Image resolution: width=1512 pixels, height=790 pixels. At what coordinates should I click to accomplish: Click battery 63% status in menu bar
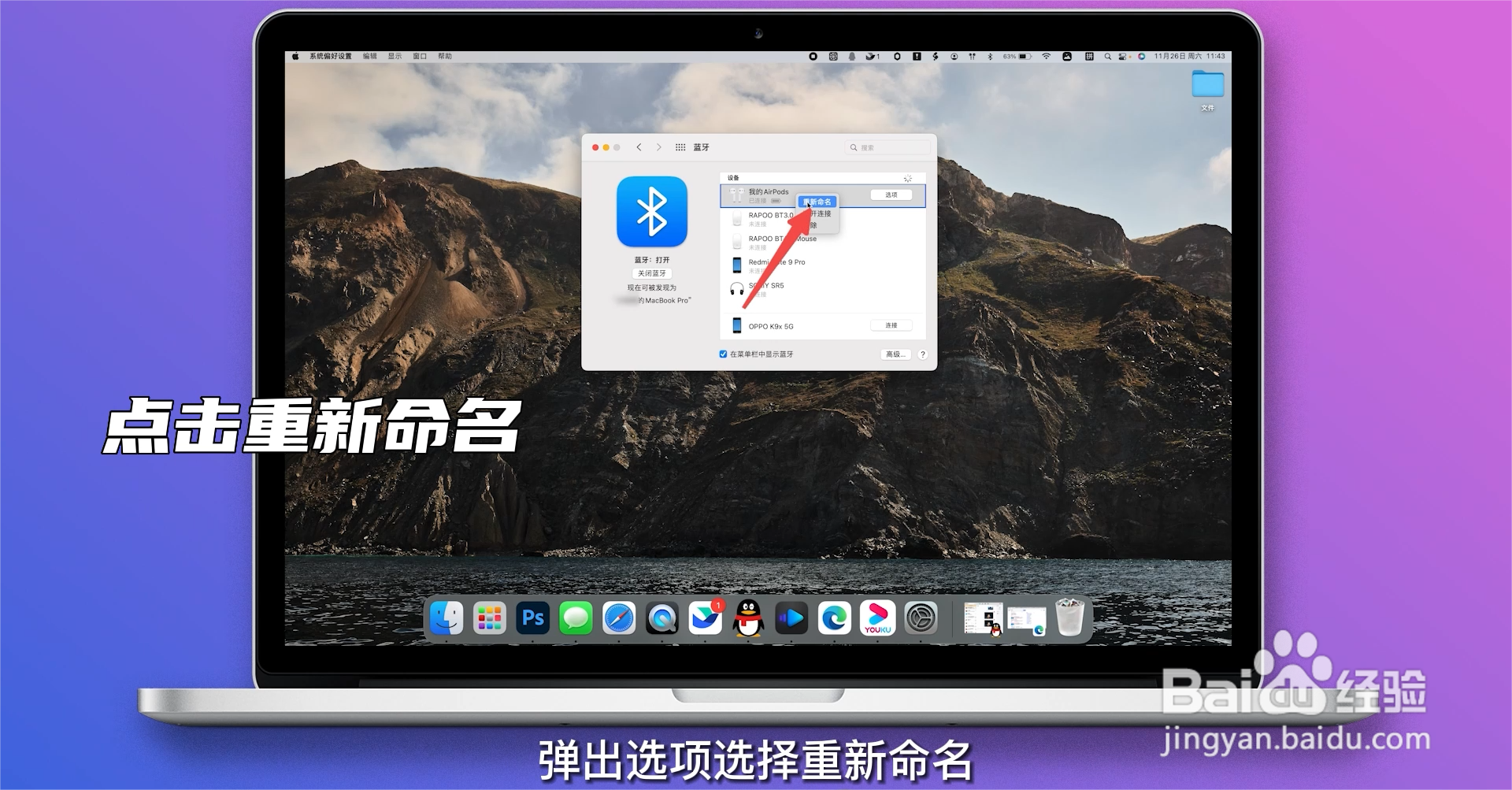pos(1017,57)
